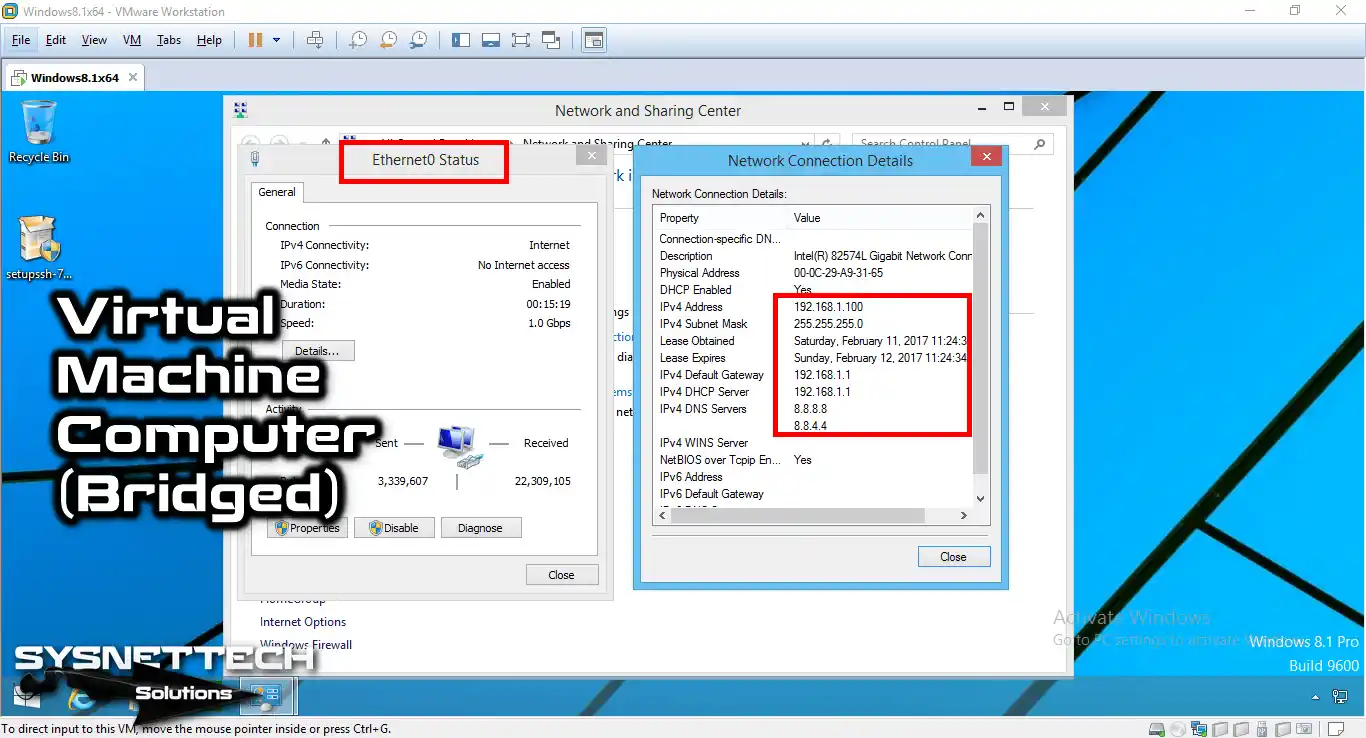
Task: Open the Edit menu
Action: [x=56, y=40]
